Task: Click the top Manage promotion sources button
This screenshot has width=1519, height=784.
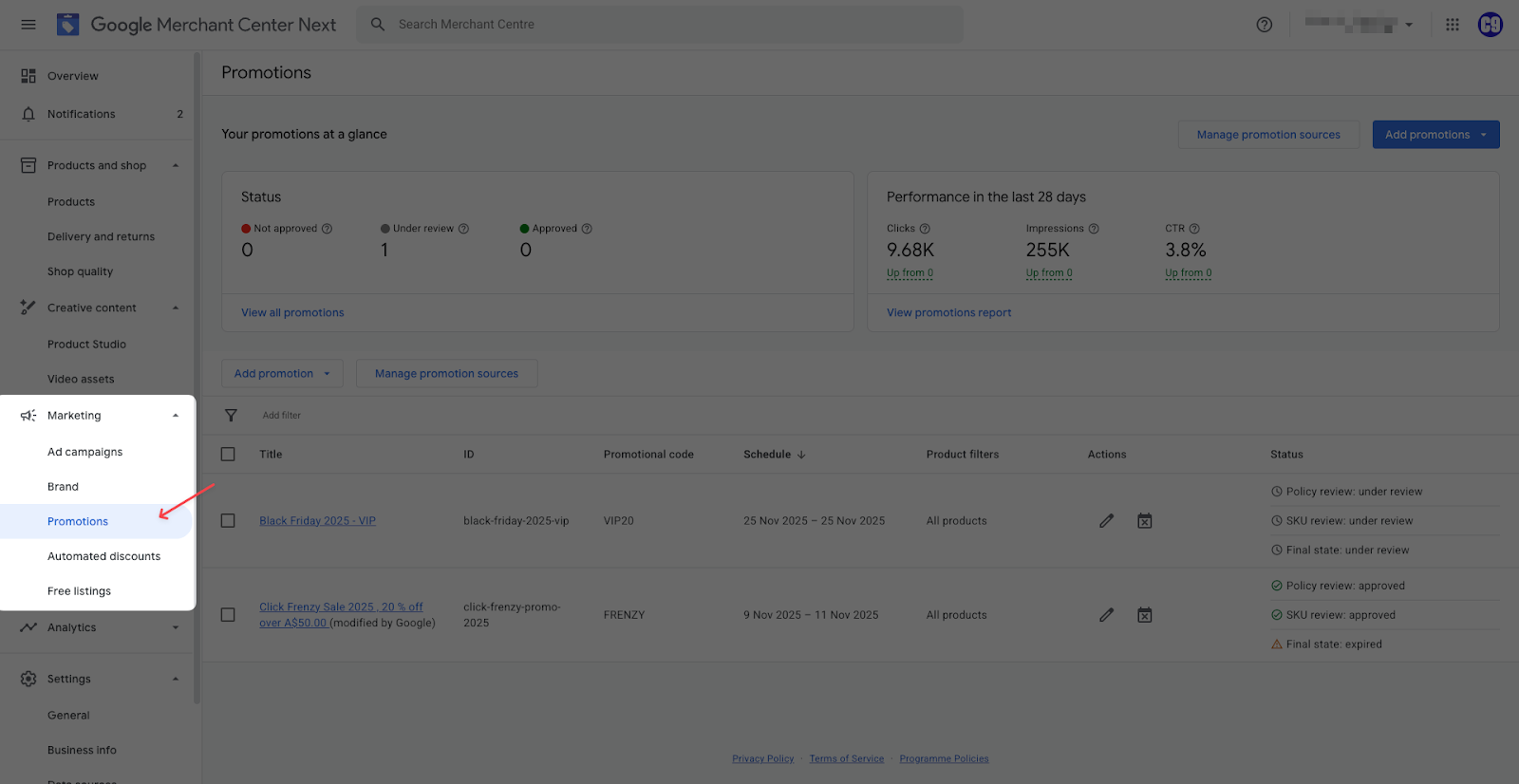Action: pyautogui.click(x=1267, y=135)
